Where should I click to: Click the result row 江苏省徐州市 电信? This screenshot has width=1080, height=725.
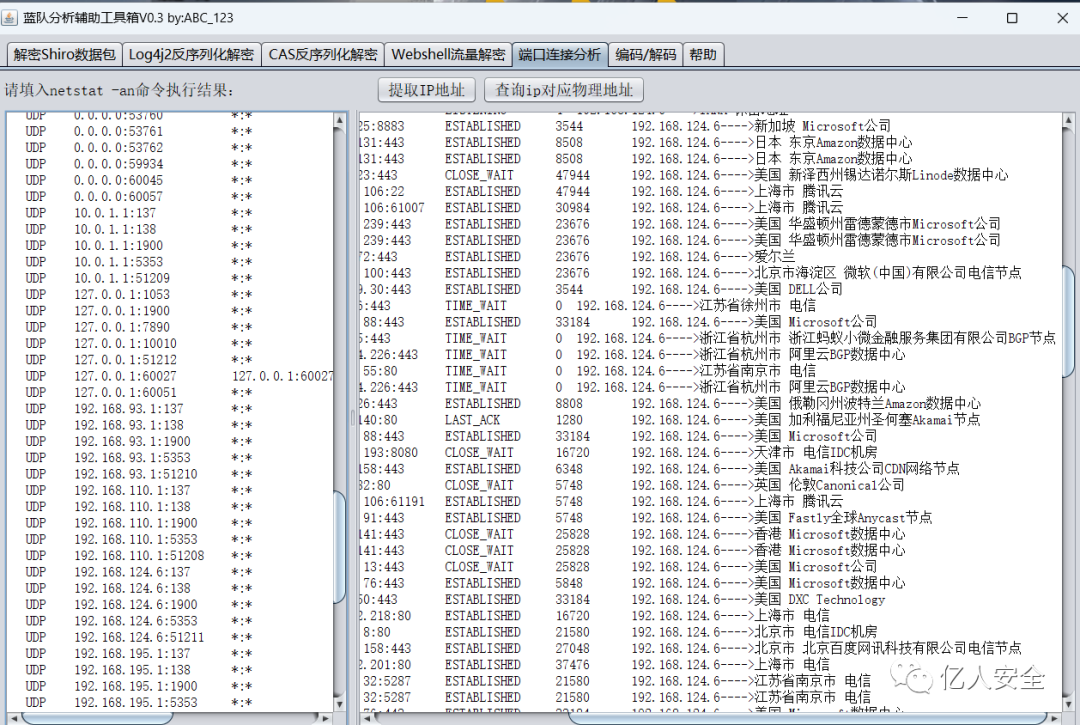coord(588,305)
